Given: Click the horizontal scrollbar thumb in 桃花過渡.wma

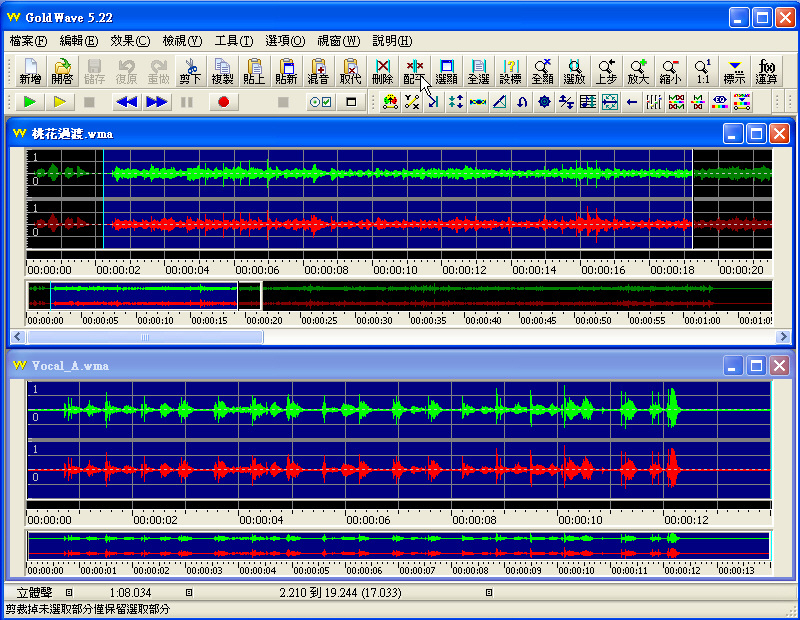Looking at the screenshot, I should [x=144, y=337].
